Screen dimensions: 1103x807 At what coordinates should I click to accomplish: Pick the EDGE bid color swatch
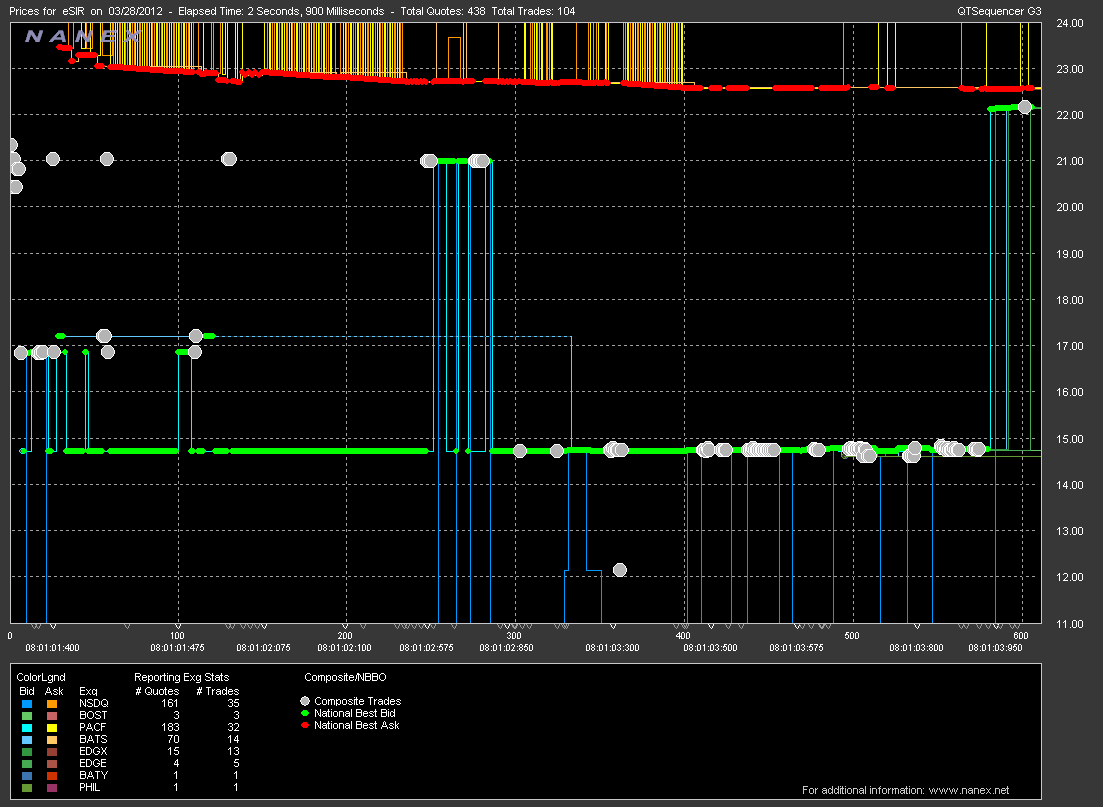tap(27, 763)
